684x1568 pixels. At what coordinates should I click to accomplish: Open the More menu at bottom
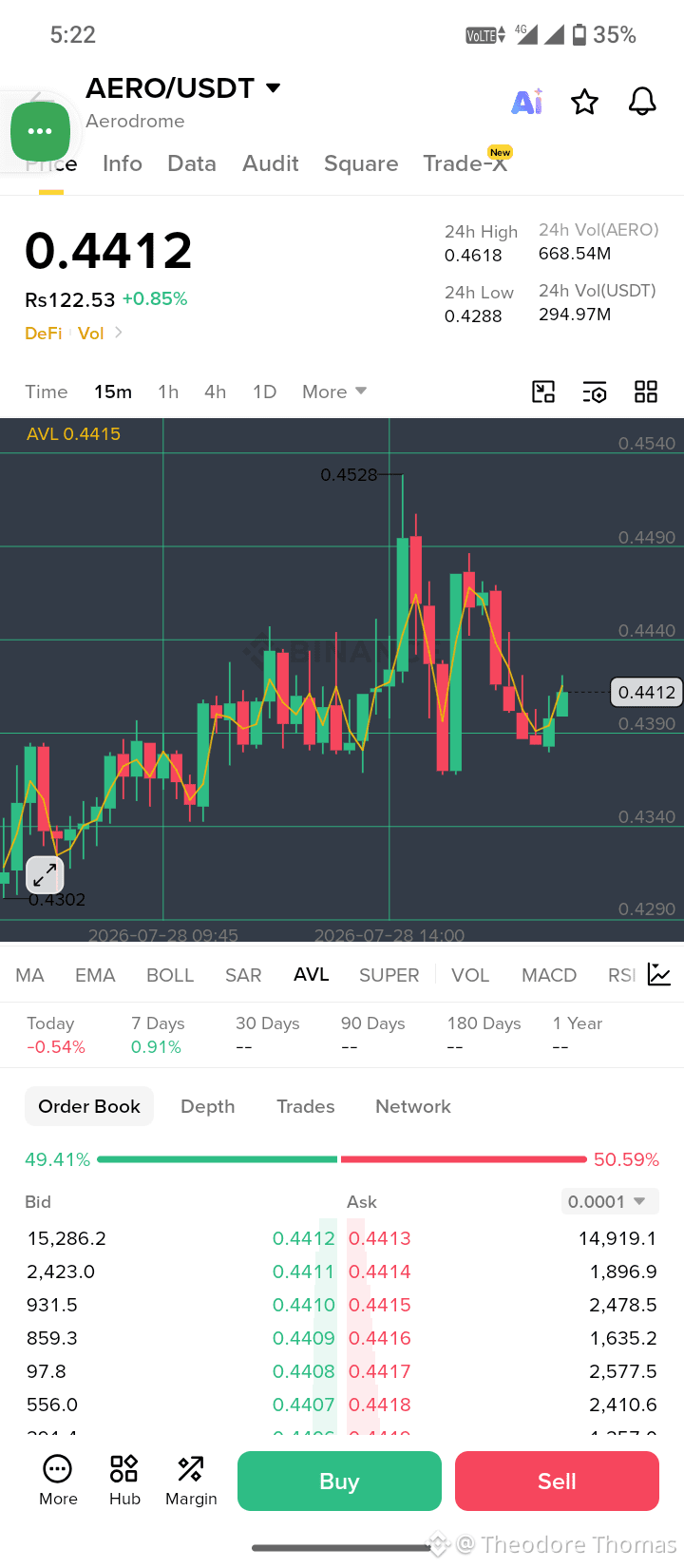[x=58, y=1481]
